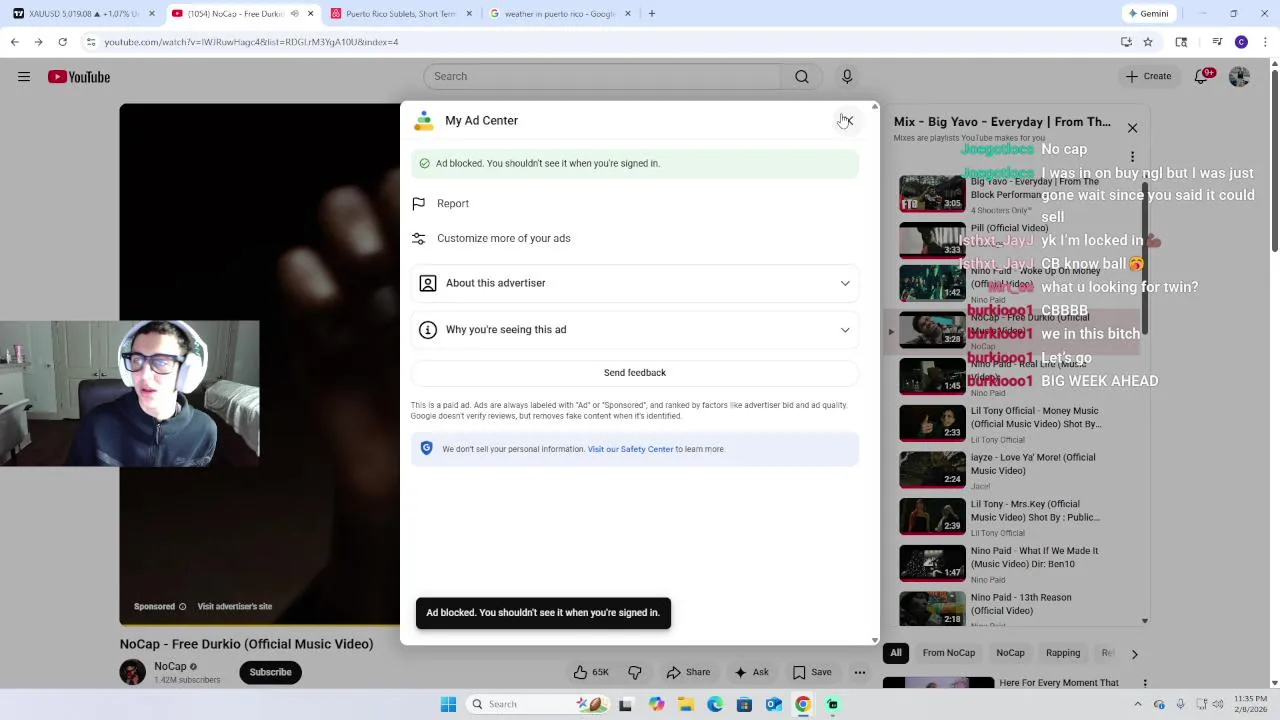1280x720 pixels.
Task: Open the NoCap channel avatar
Action: [x=133, y=673]
